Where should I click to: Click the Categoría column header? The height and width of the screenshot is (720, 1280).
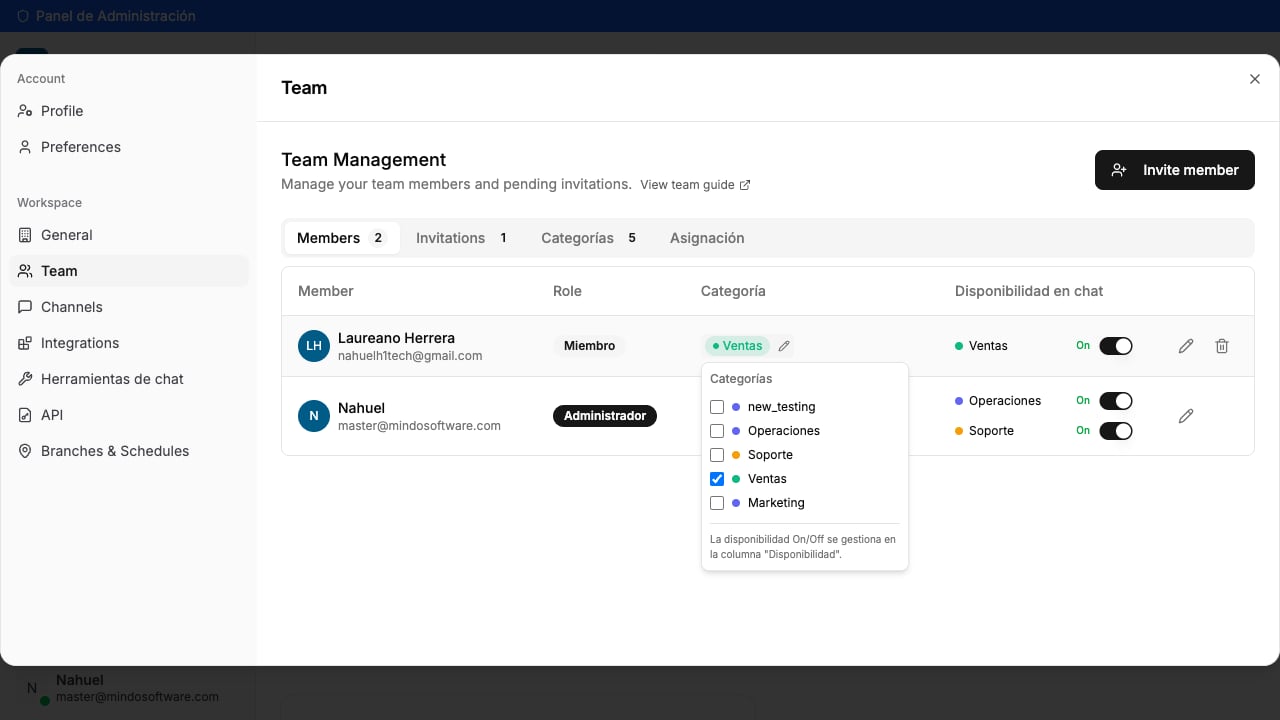coord(733,291)
